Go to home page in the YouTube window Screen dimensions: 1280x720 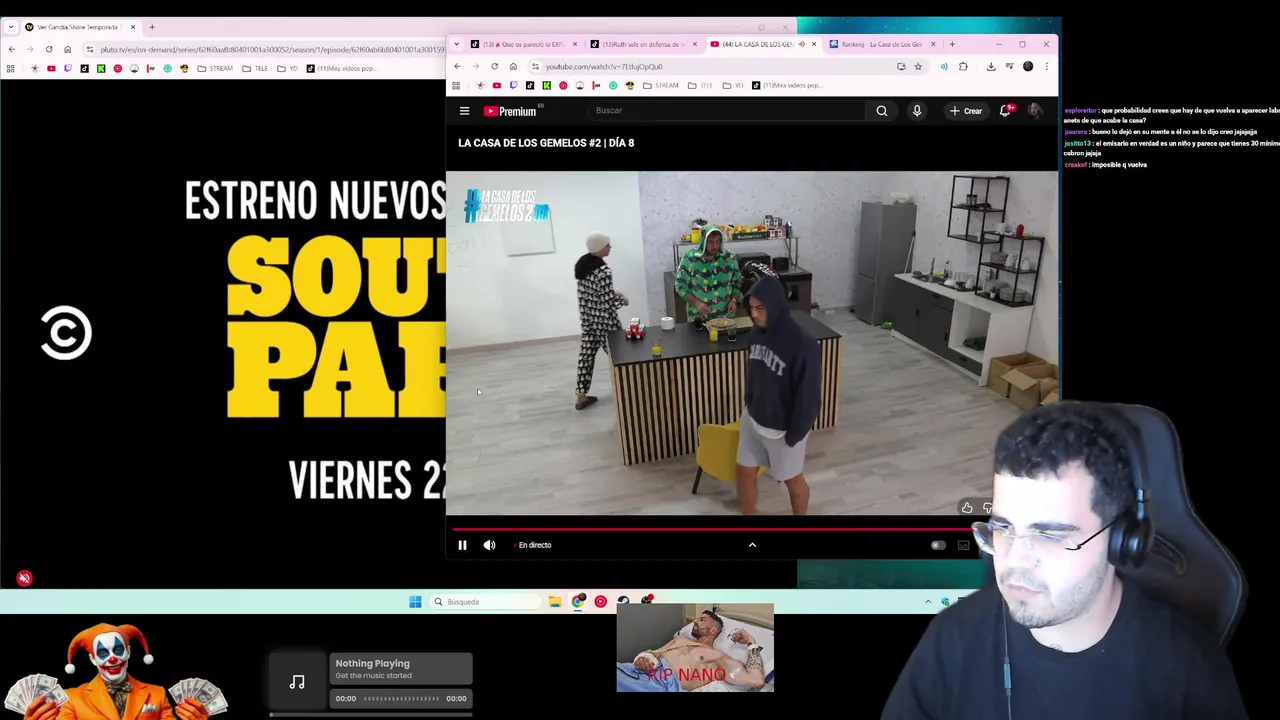click(x=513, y=67)
